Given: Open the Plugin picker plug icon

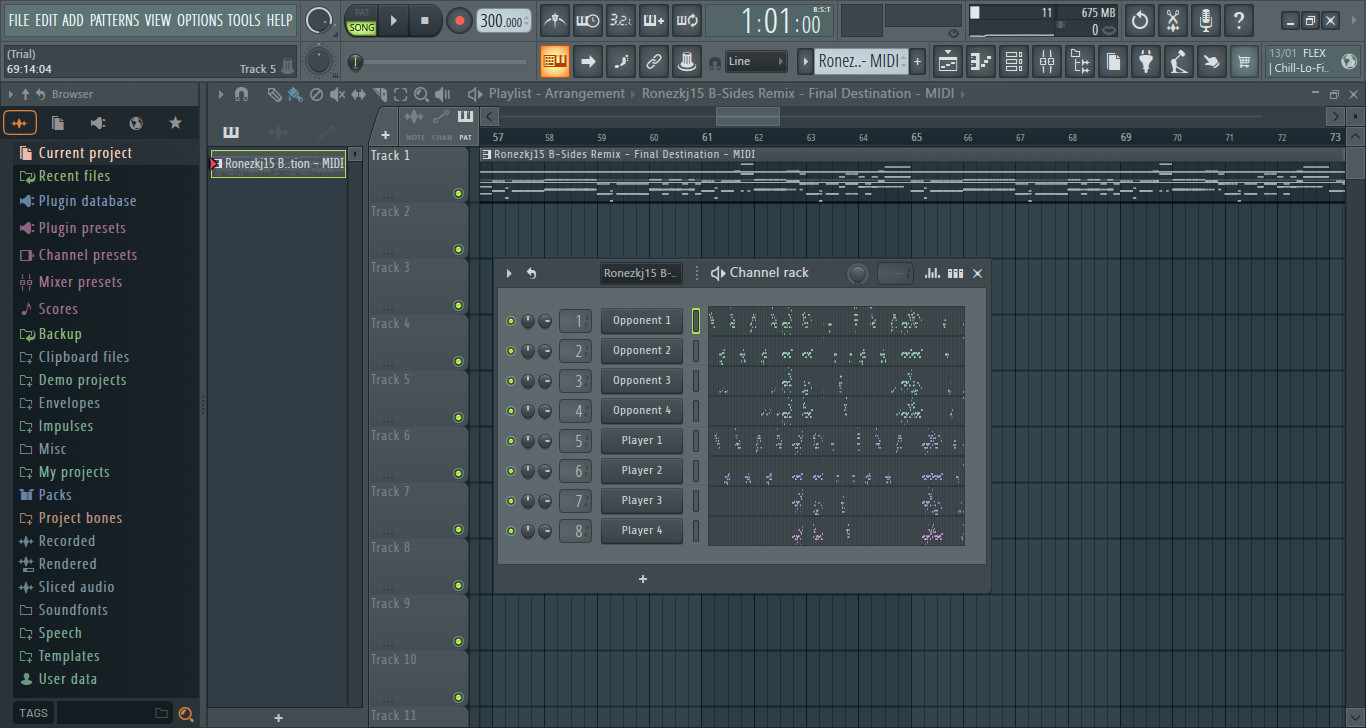Looking at the screenshot, I should point(1146,62).
